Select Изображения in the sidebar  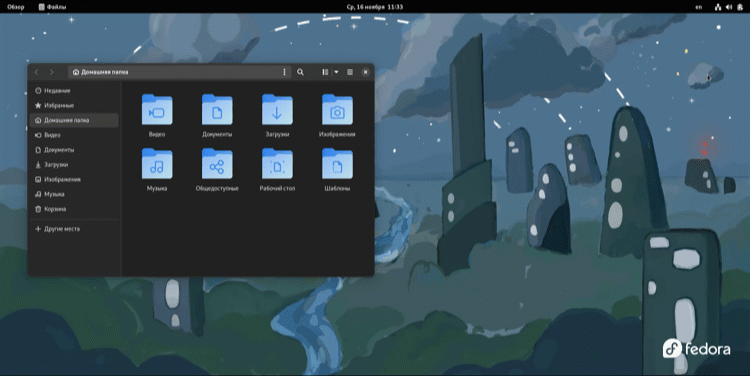(x=74, y=180)
